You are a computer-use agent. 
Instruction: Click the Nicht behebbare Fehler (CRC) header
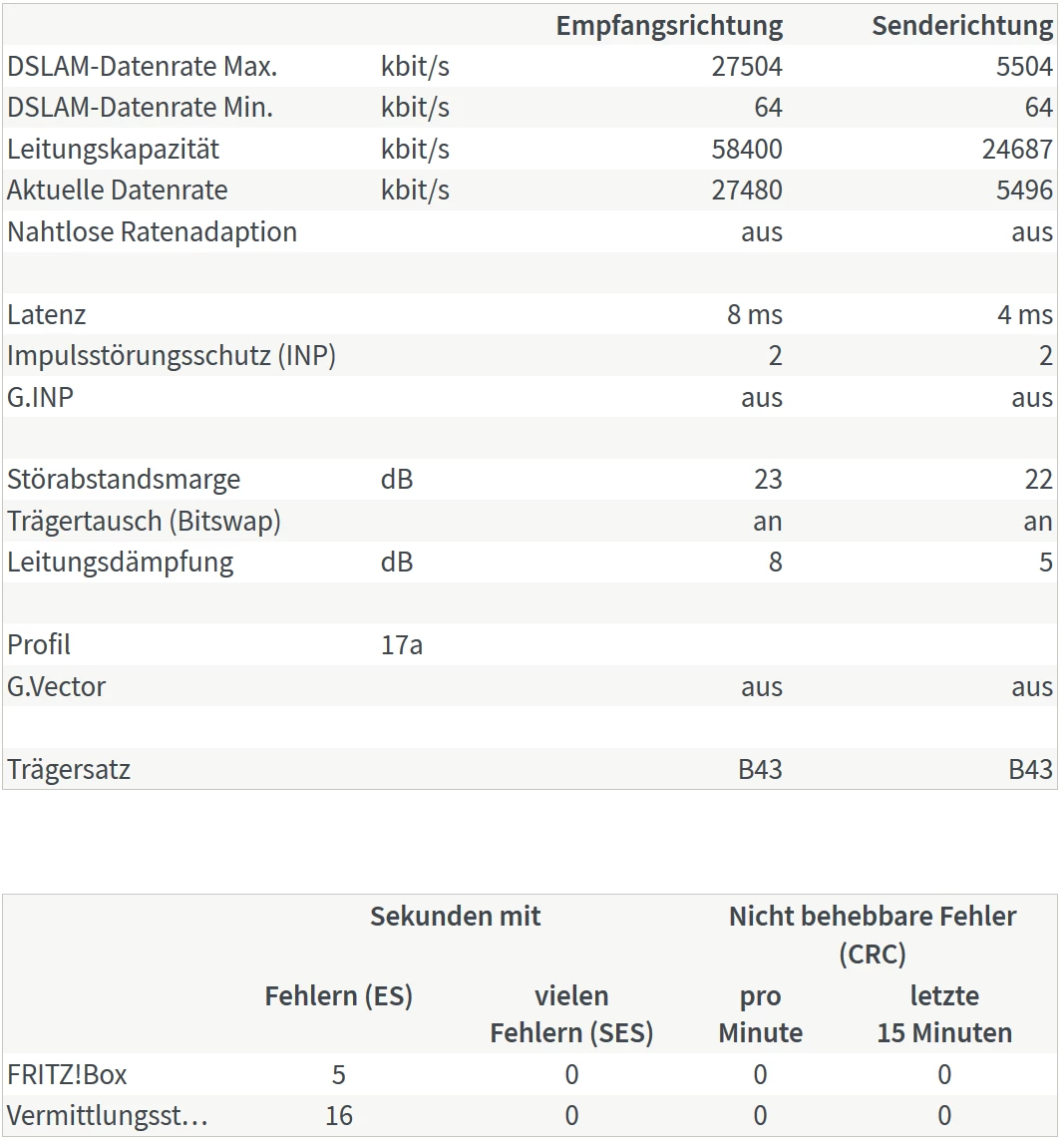(x=873, y=935)
